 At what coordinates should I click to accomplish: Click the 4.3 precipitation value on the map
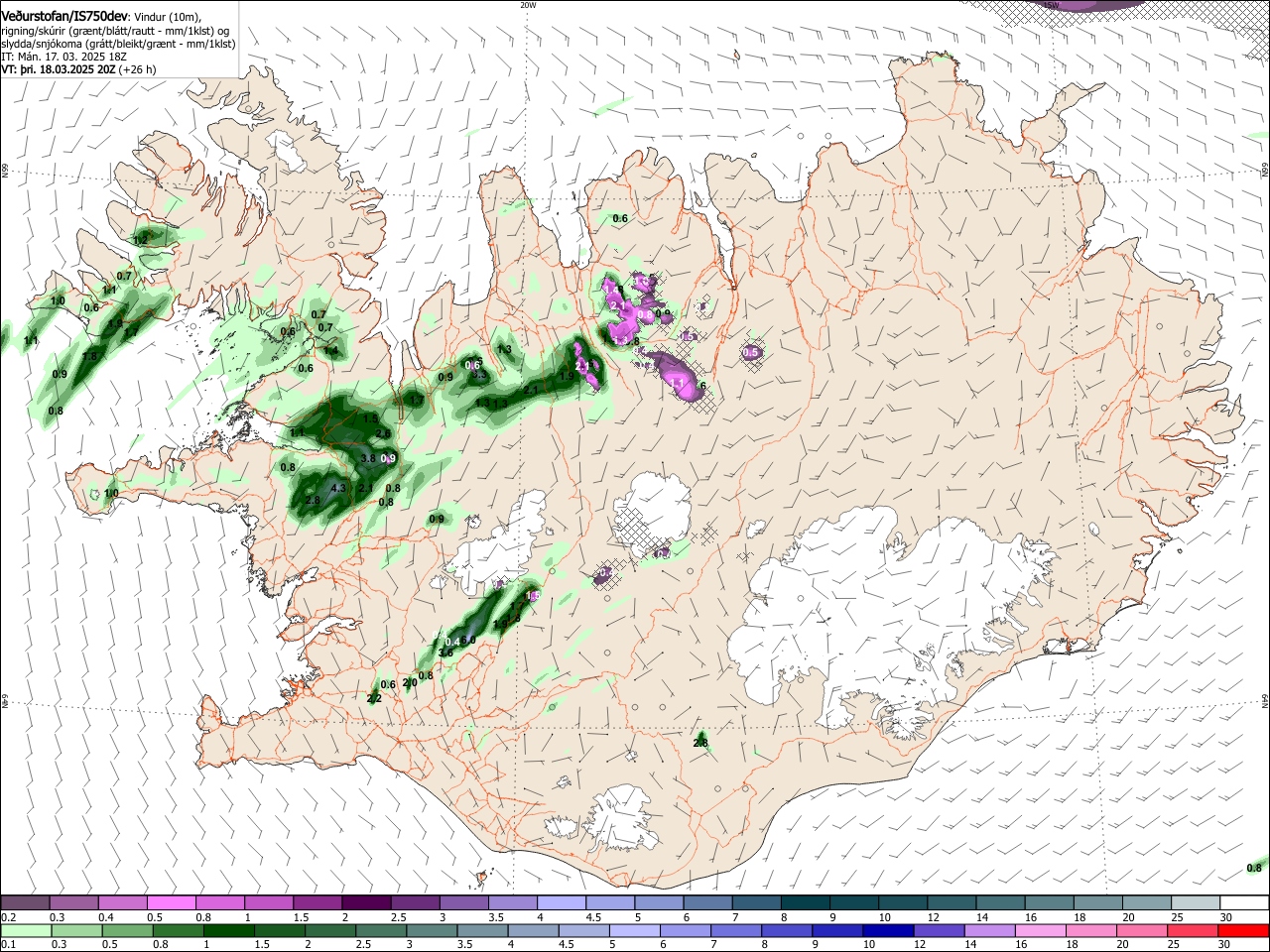coord(338,488)
